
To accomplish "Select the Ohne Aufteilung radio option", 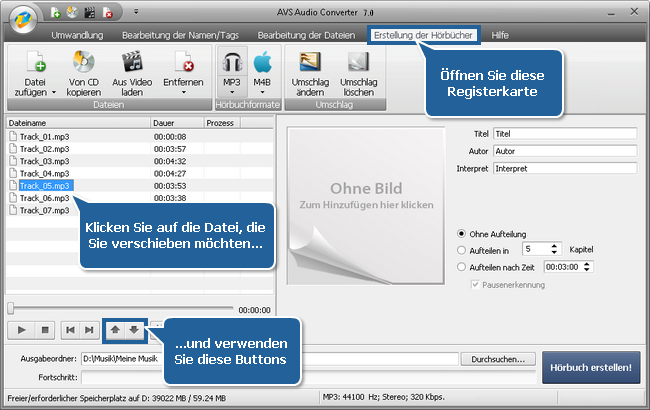I will (460, 232).
